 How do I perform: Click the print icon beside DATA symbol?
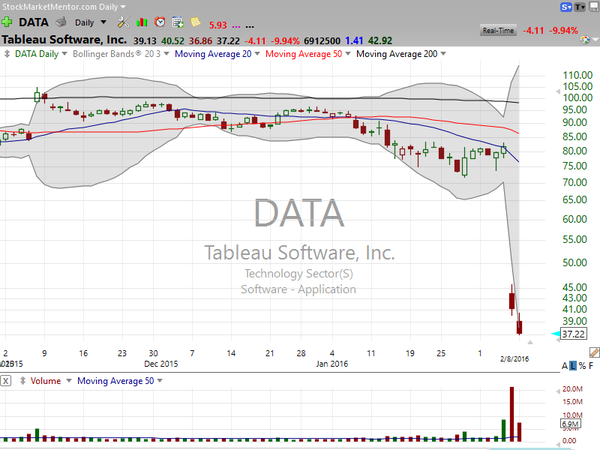pos(62,20)
